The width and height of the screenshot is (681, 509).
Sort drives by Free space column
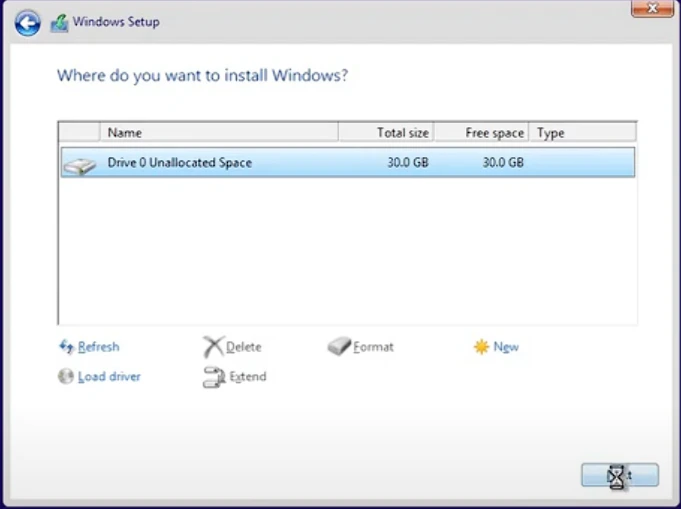pos(482,132)
